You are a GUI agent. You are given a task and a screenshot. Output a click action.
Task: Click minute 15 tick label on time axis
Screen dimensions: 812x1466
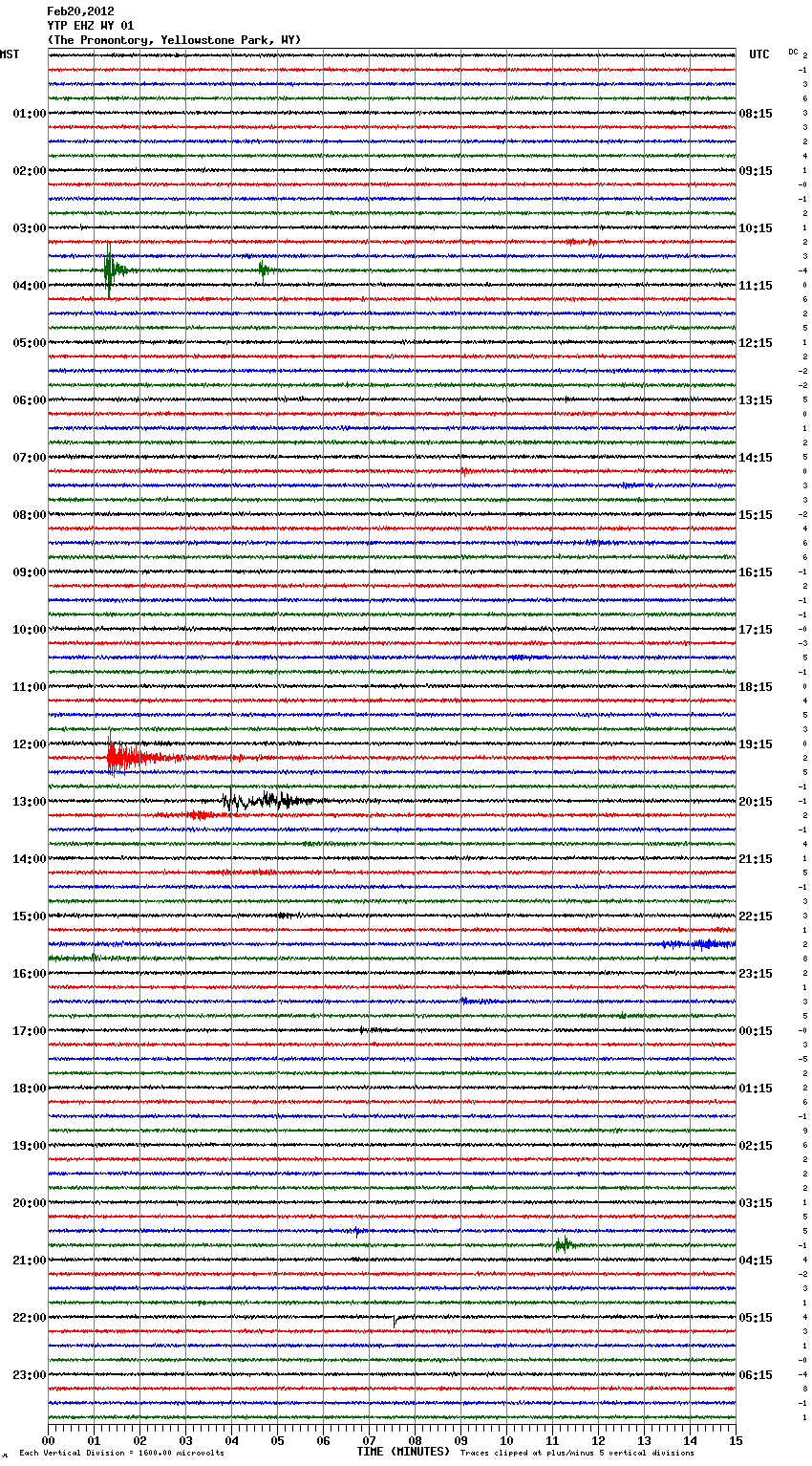coord(736,1440)
